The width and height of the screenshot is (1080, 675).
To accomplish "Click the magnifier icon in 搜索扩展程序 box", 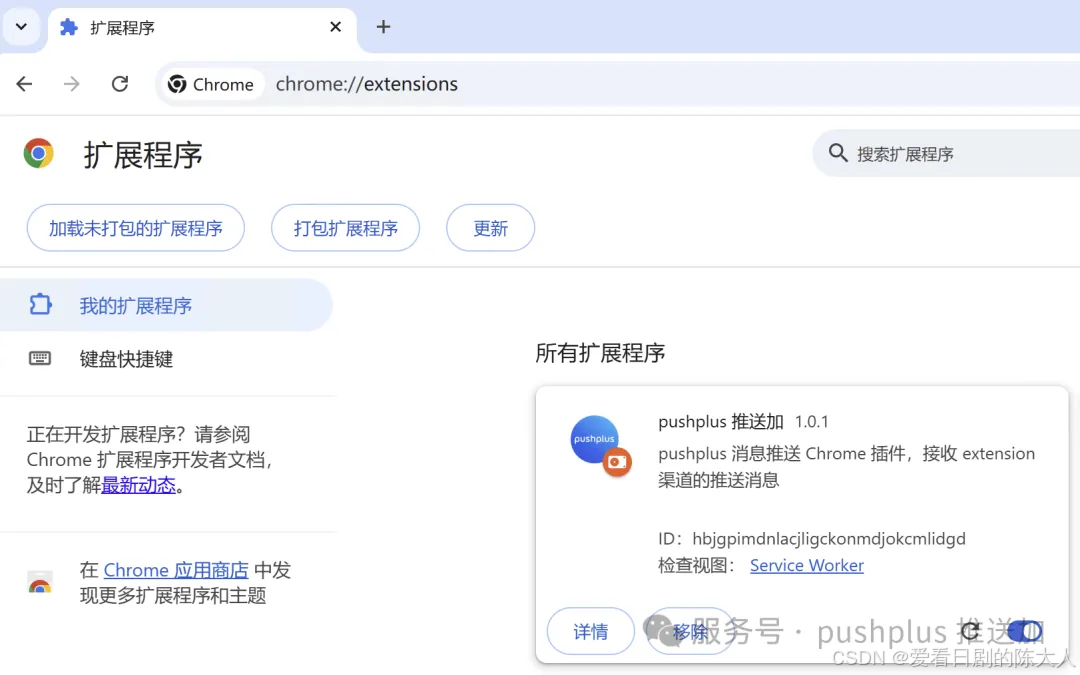I will [x=838, y=153].
